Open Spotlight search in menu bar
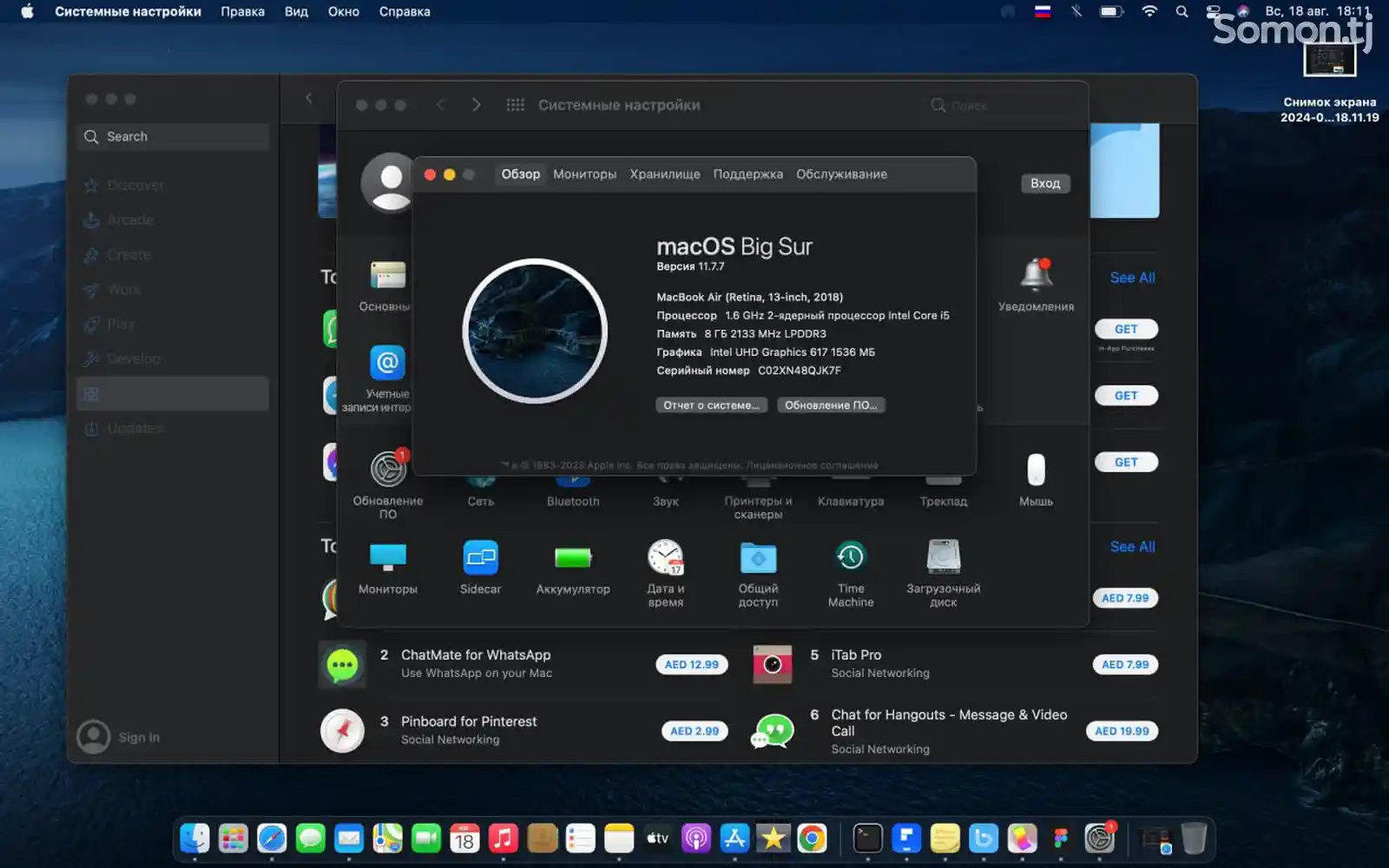Image resolution: width=1389 pixels, height=868 pixels. [1182, 11]
